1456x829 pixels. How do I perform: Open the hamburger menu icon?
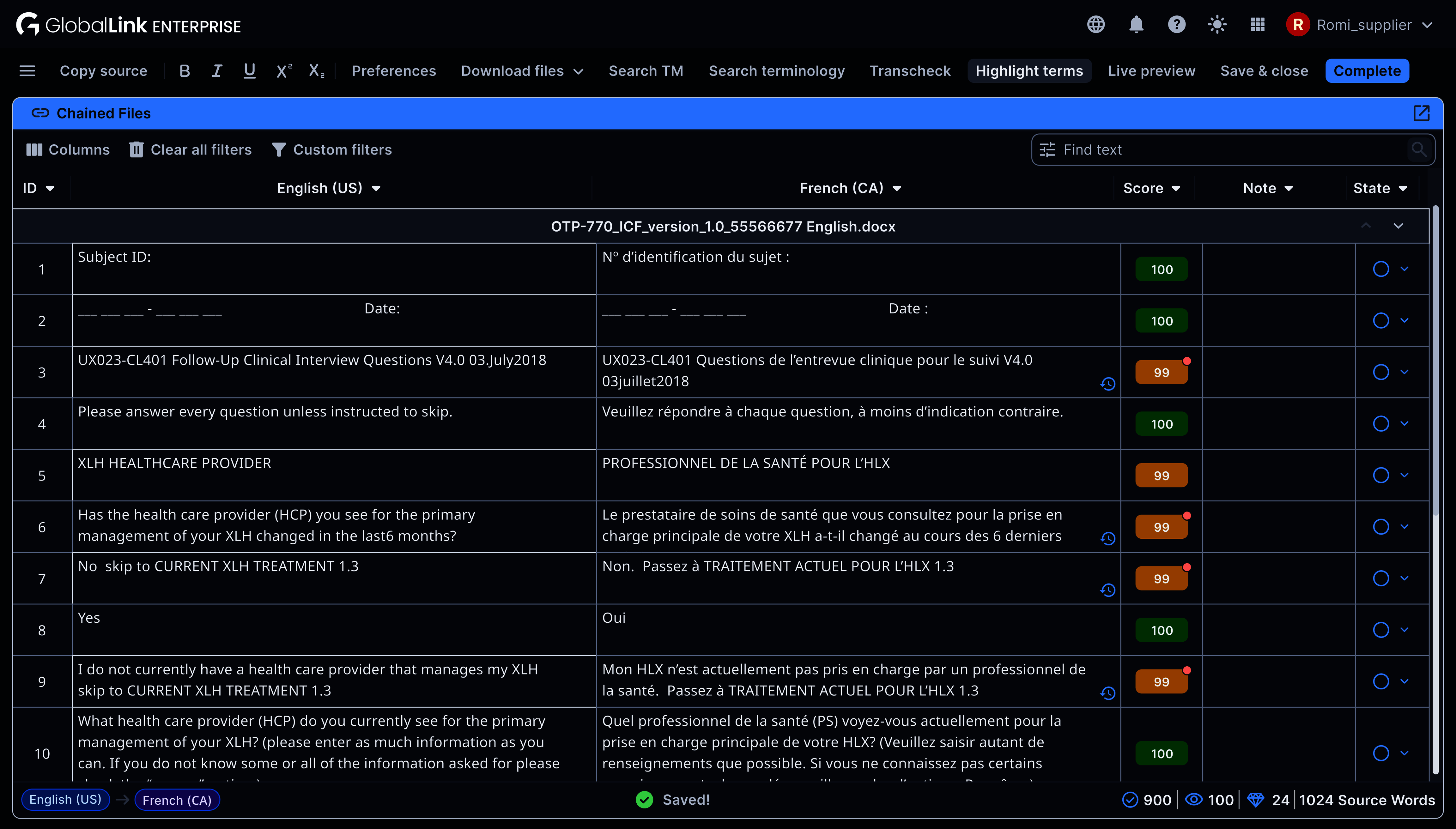pos(27,70)
